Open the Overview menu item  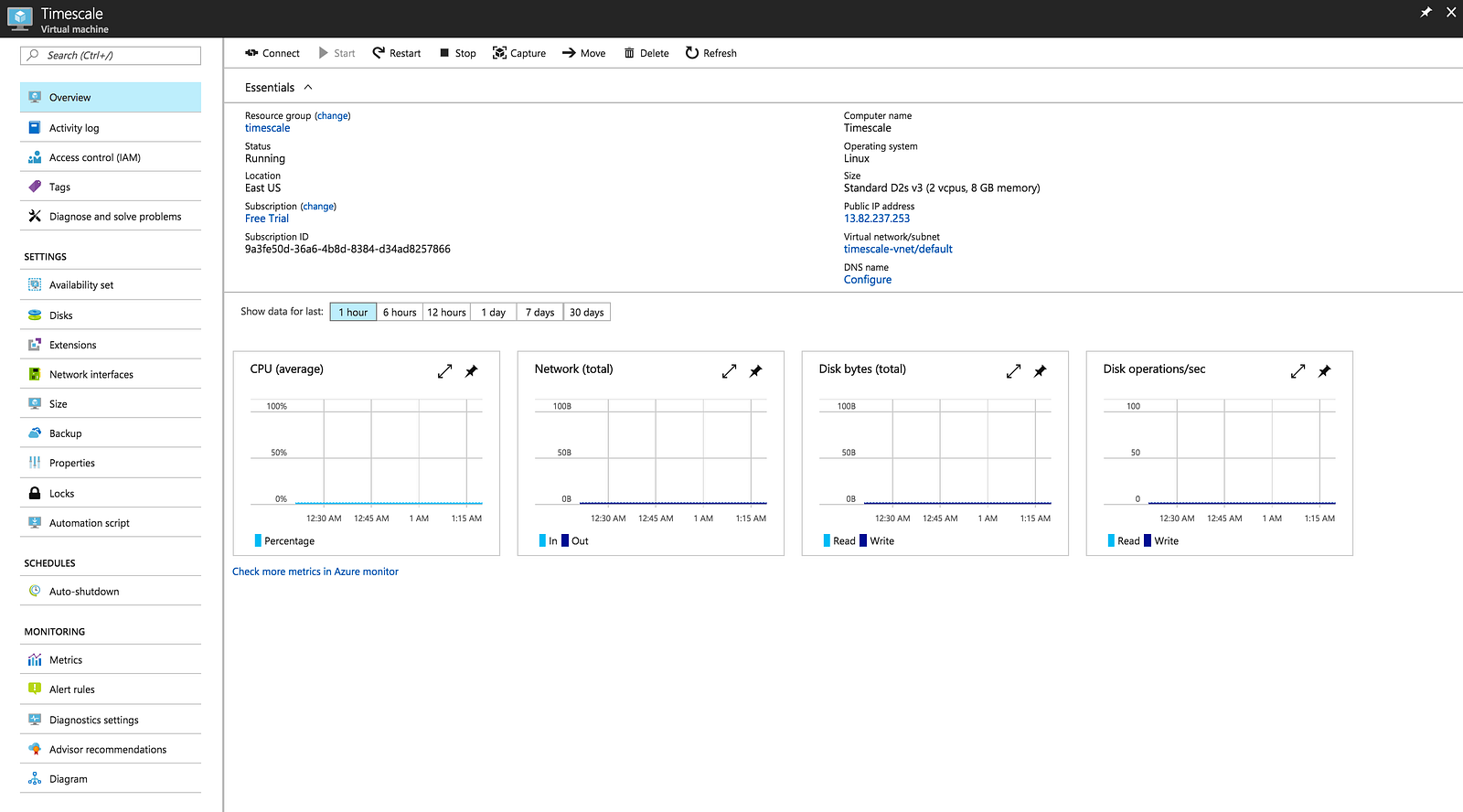pyautogui.click(x=111, y=97)
